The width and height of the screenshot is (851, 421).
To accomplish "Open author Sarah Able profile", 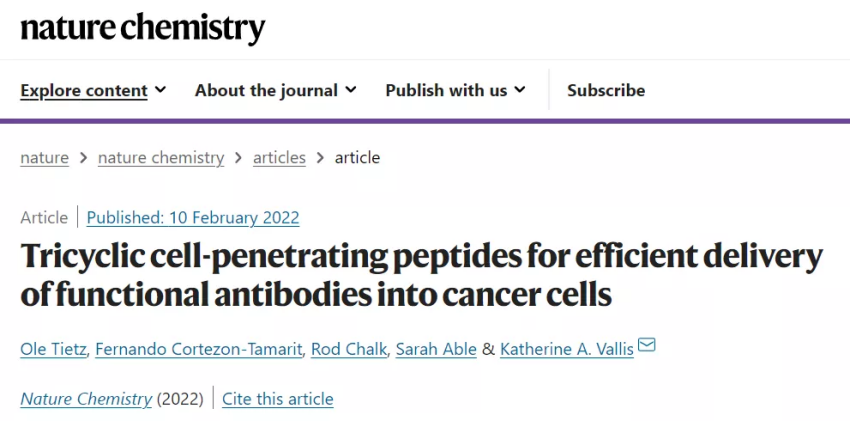I will 436,349.
